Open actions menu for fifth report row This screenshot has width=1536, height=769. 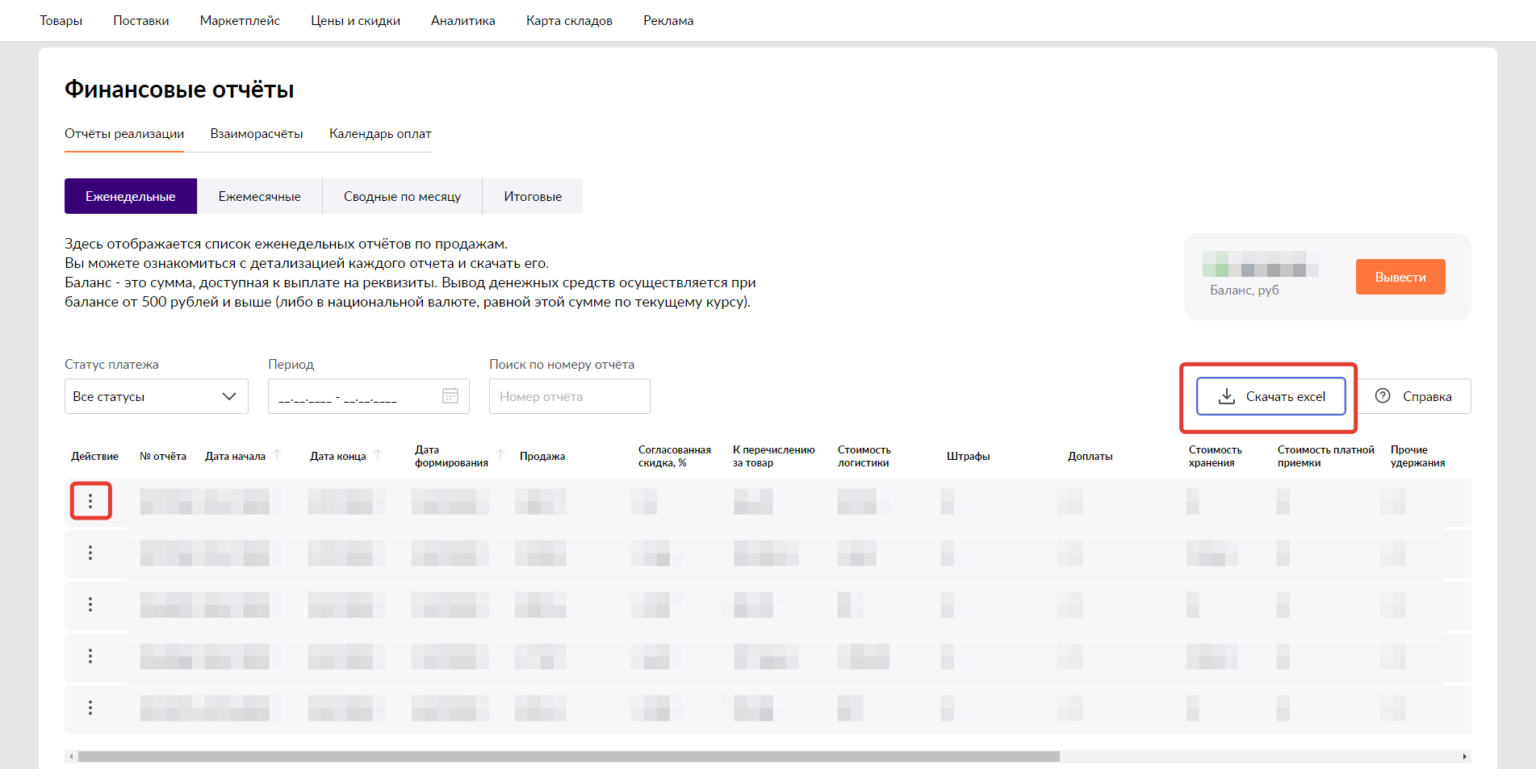91,708
